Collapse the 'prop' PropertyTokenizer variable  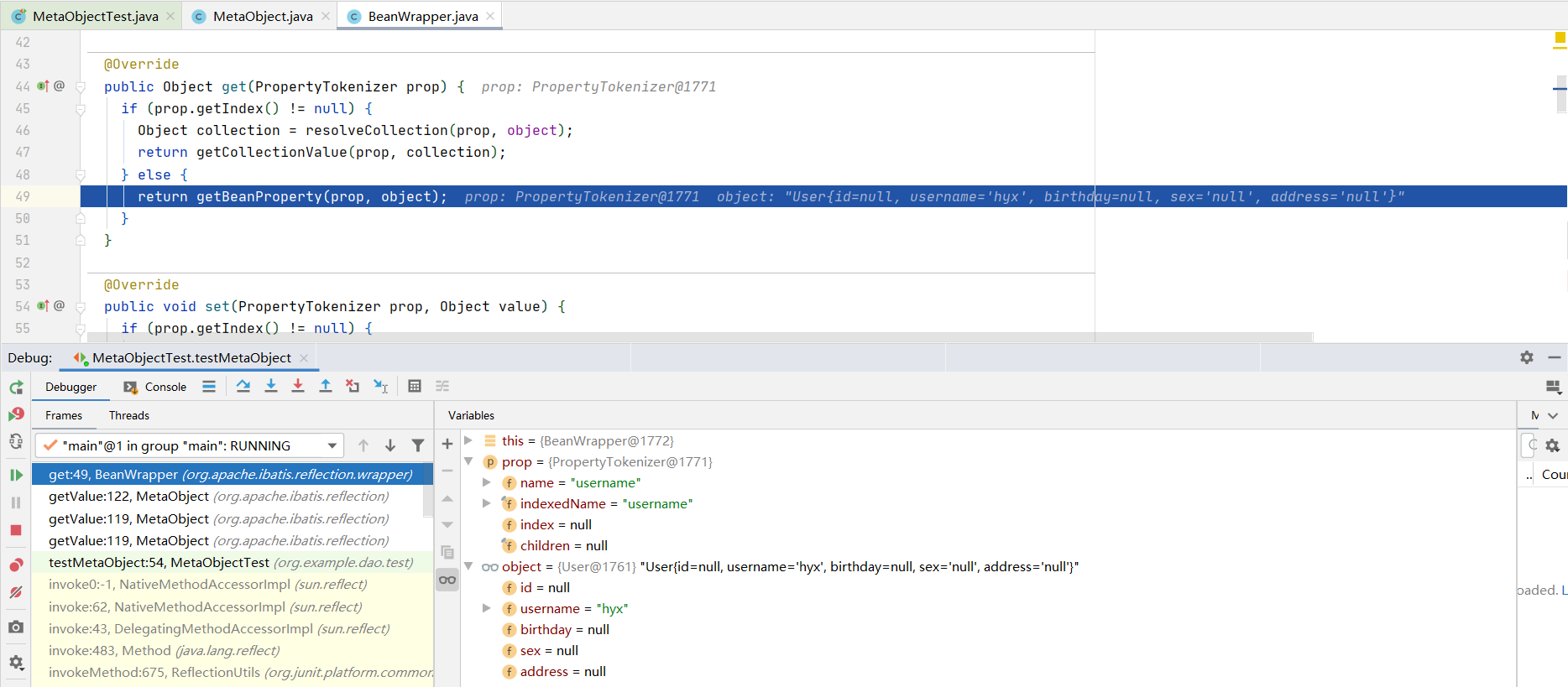(468, 461)
